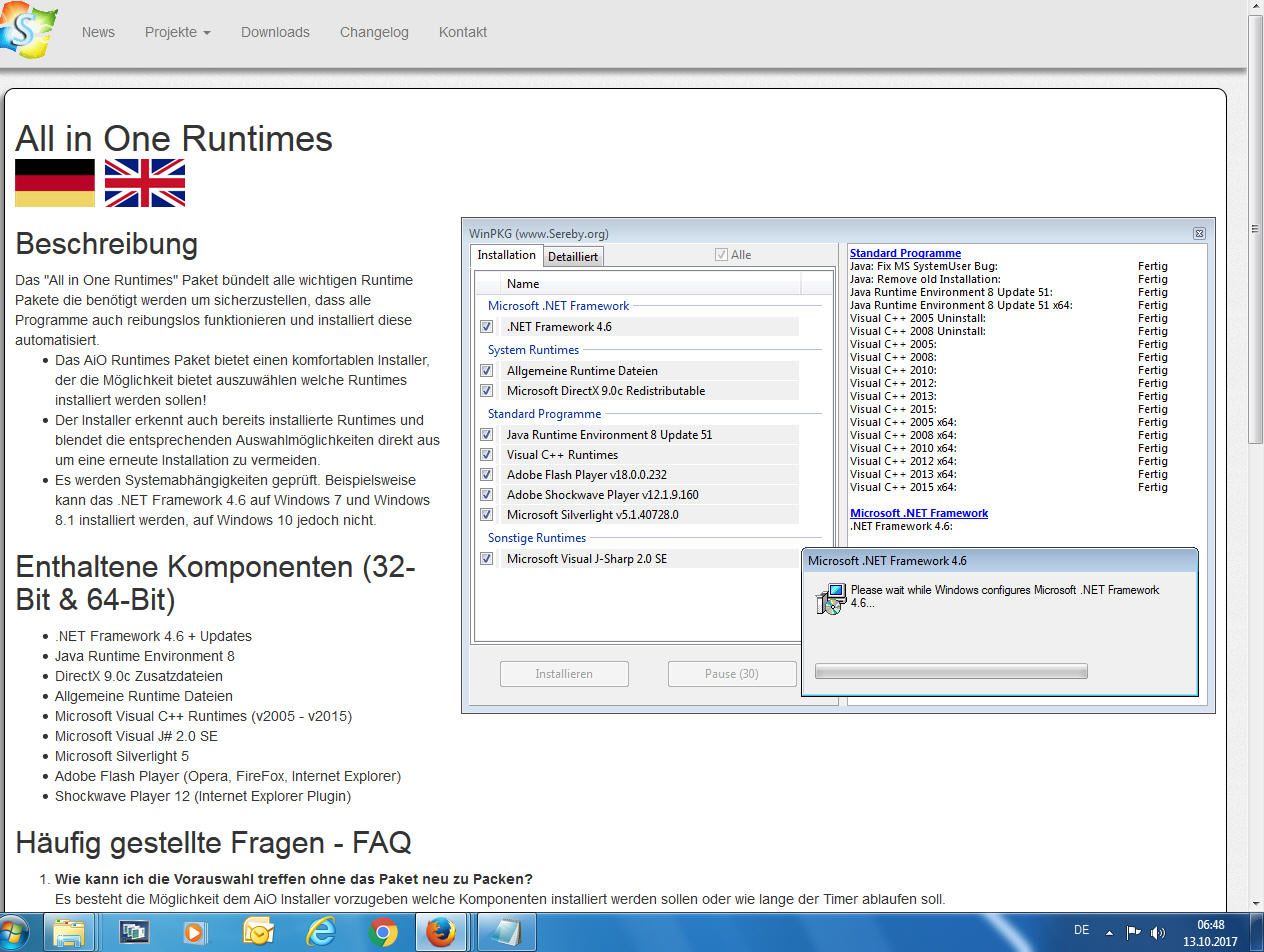Image resolution: width=1264 pixels, height=952 pixels.
Task: Expand the Projekte dropdown menu
Action: pos(178,32)
